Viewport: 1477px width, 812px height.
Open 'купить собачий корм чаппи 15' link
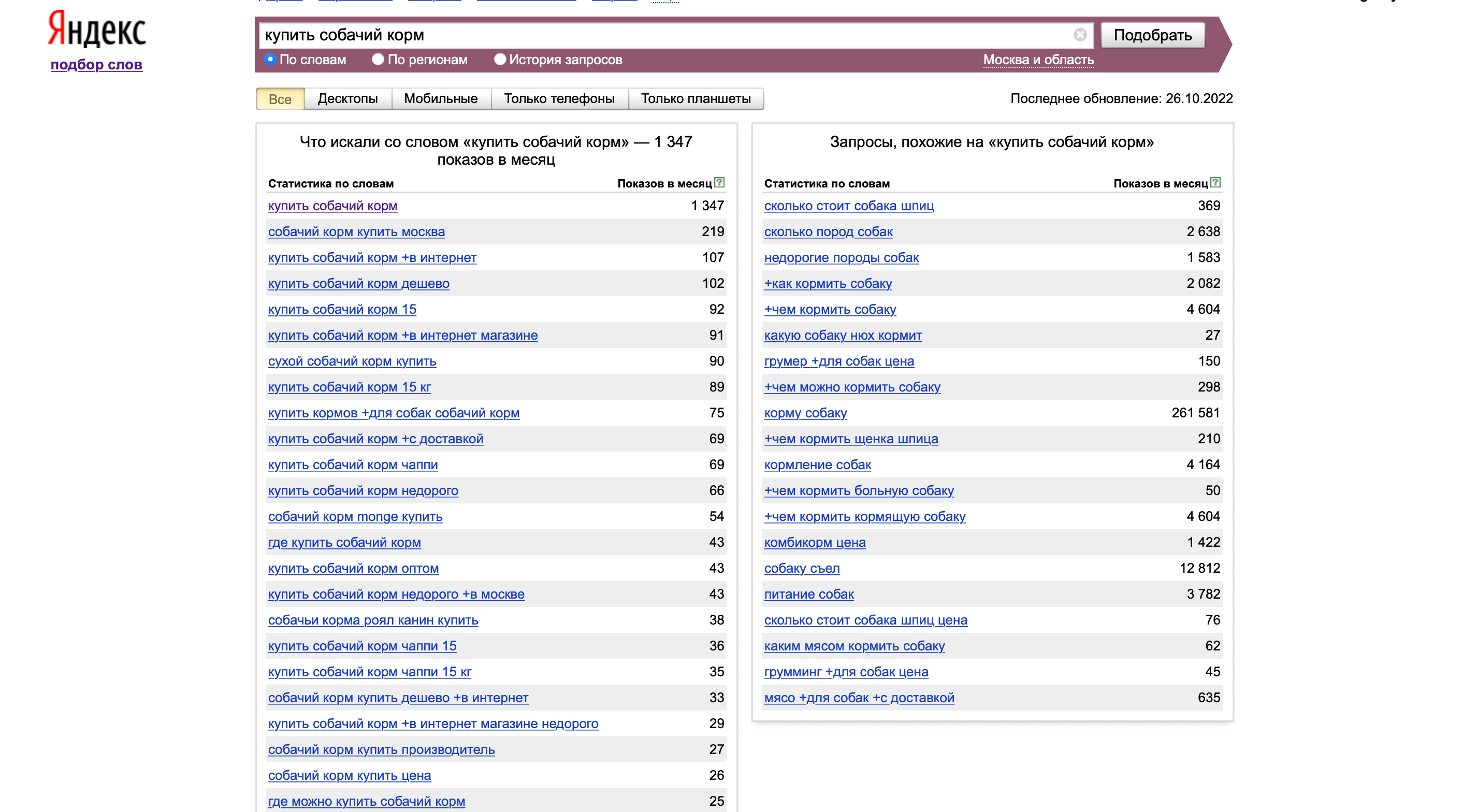tap(363, 646)
